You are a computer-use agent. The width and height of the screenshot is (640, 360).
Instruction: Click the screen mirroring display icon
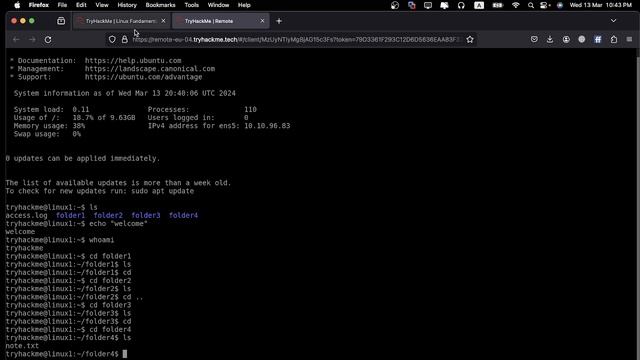click(x=428, y=5)
